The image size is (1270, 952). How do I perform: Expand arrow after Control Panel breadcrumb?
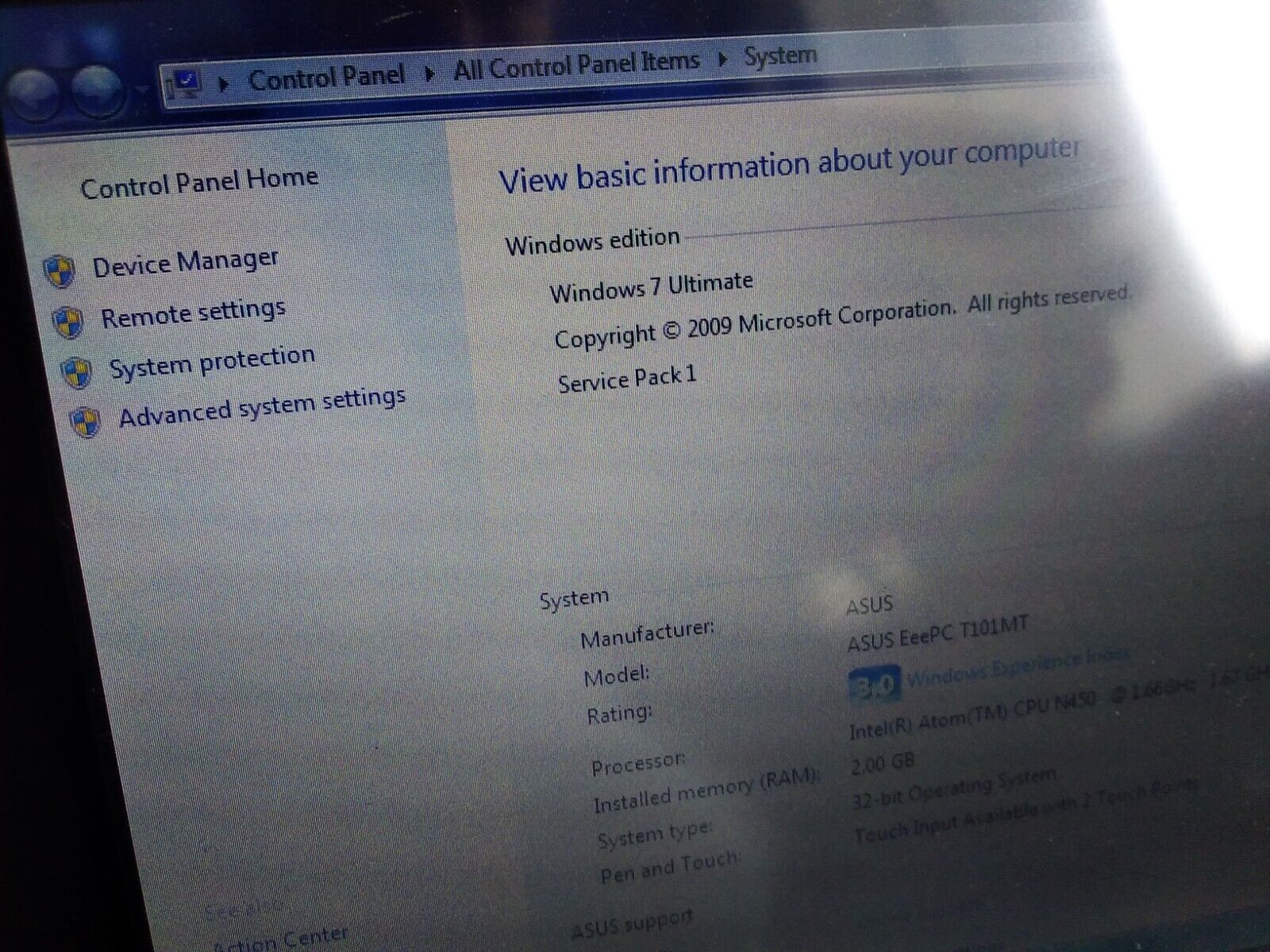(x=429, y=74)
